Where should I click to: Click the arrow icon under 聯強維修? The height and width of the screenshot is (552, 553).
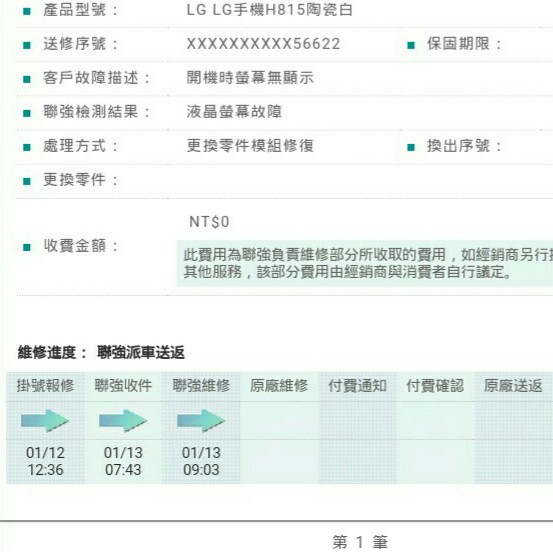201,420
